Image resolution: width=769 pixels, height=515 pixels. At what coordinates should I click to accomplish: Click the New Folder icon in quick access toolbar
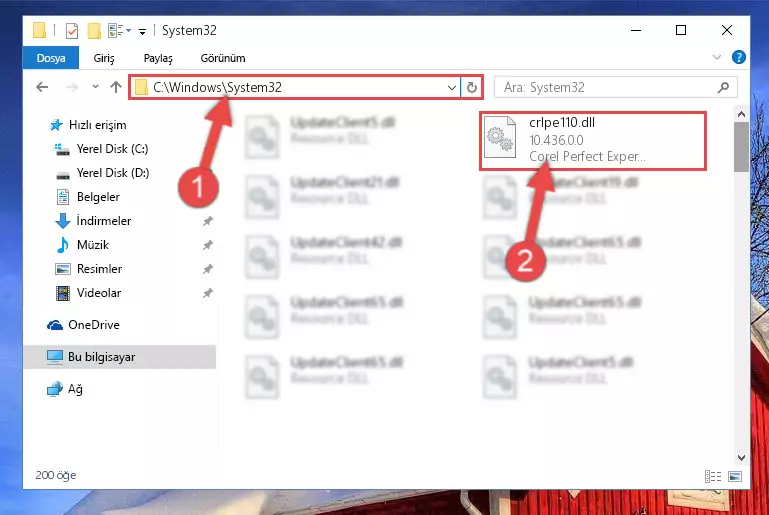tap(94, 31)
